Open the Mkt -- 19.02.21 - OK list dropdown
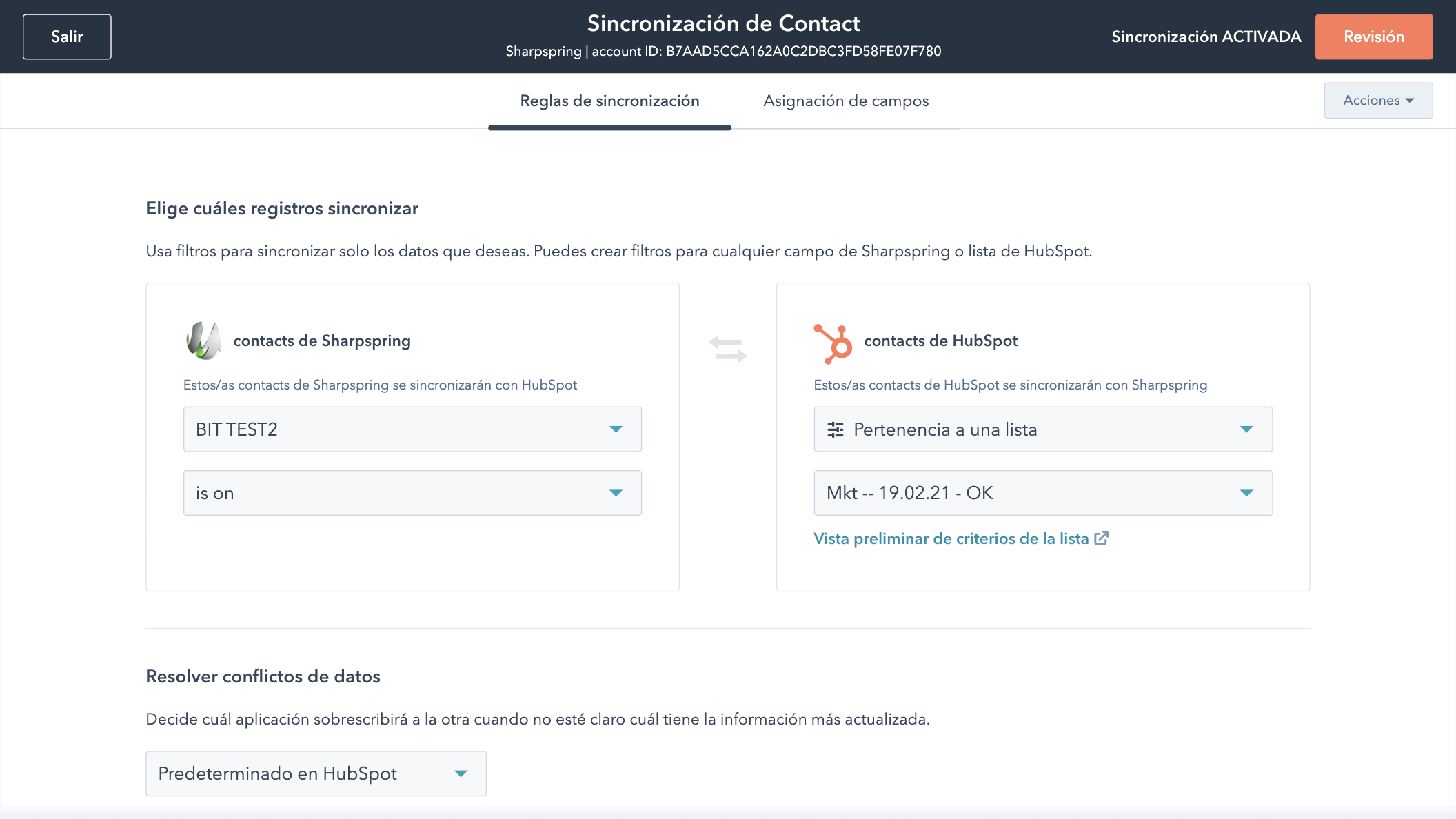 (x=1042, y=493)
